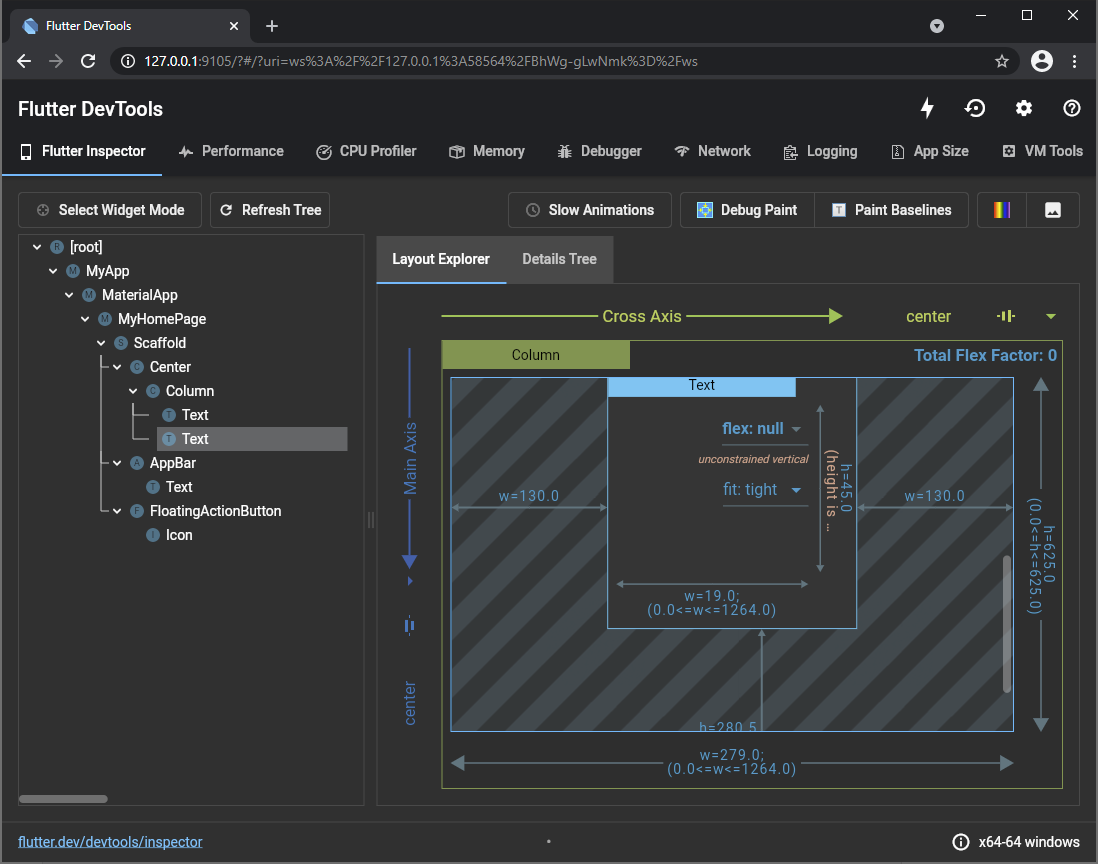Toggle Debug Paint
This screenshot has width=1098, height=864.
[747, 210]
